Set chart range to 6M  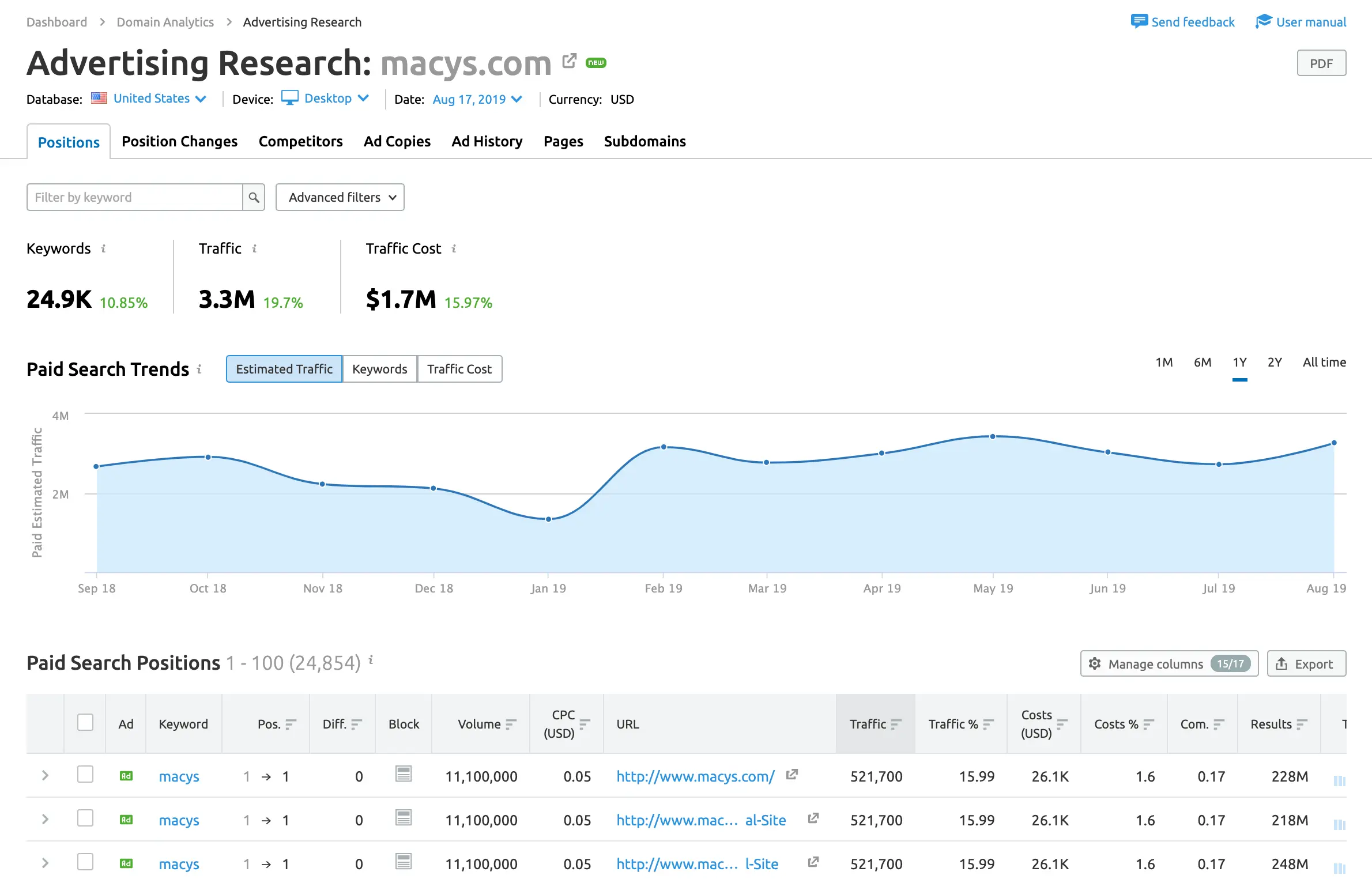click(1203, 363)
